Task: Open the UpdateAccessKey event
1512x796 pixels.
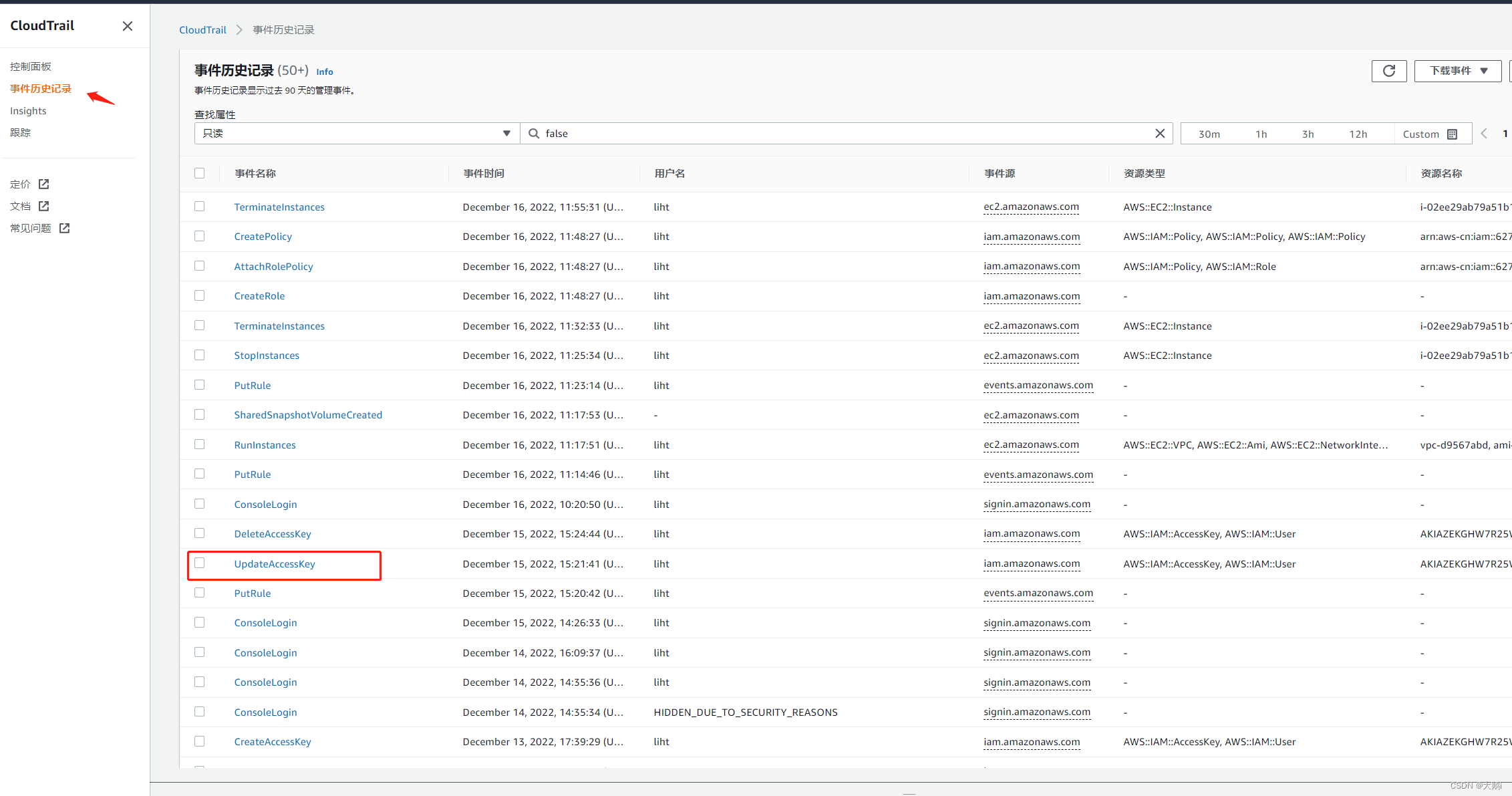Action: [275, 564]
